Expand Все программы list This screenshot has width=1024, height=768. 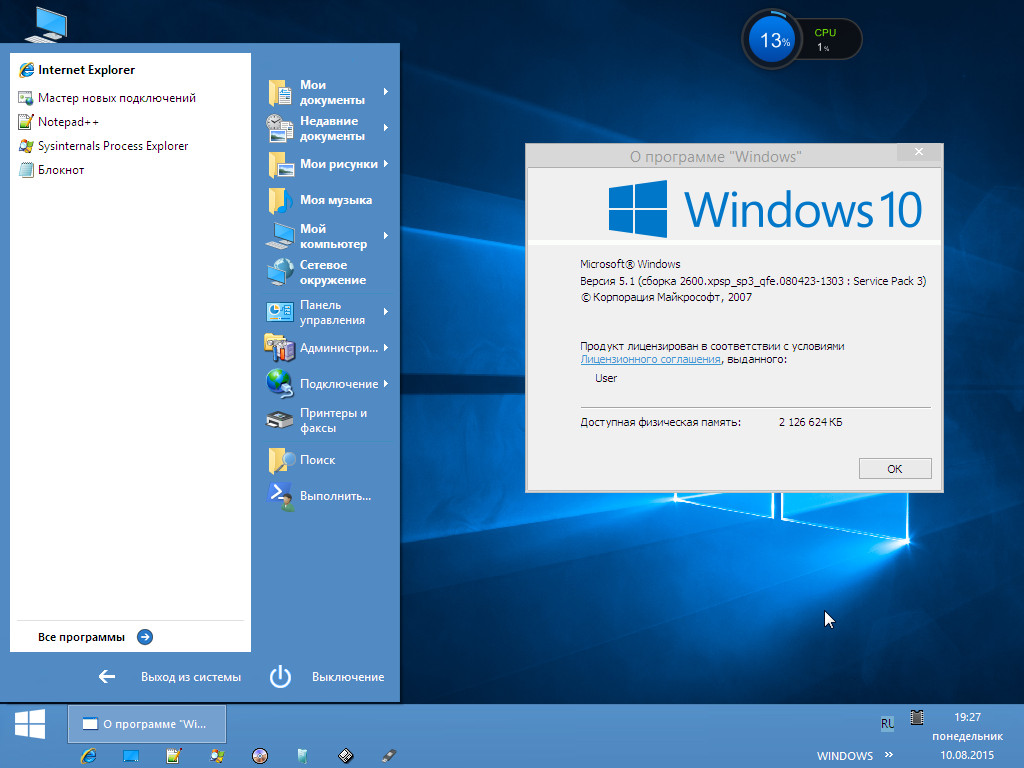[x=145, y=637]
